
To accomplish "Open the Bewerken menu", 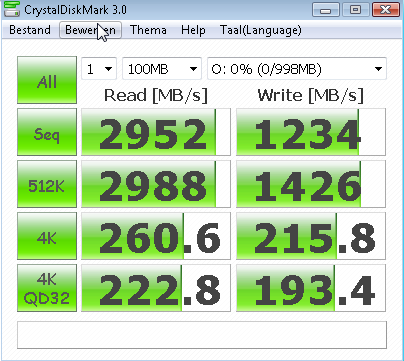I will click(90, 30).
